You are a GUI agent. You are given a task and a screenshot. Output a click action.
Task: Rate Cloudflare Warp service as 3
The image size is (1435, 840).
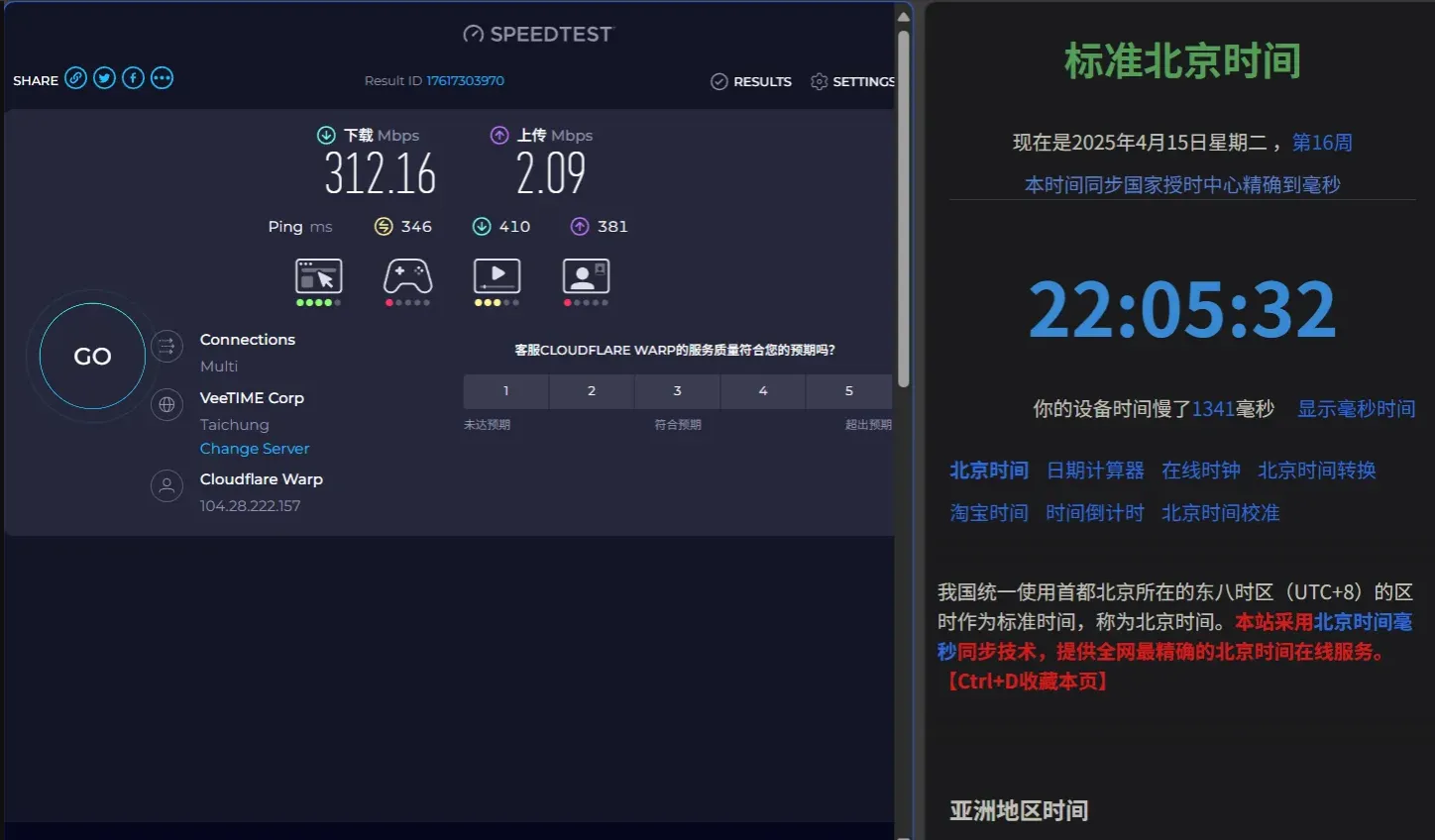tap(677, 391)
